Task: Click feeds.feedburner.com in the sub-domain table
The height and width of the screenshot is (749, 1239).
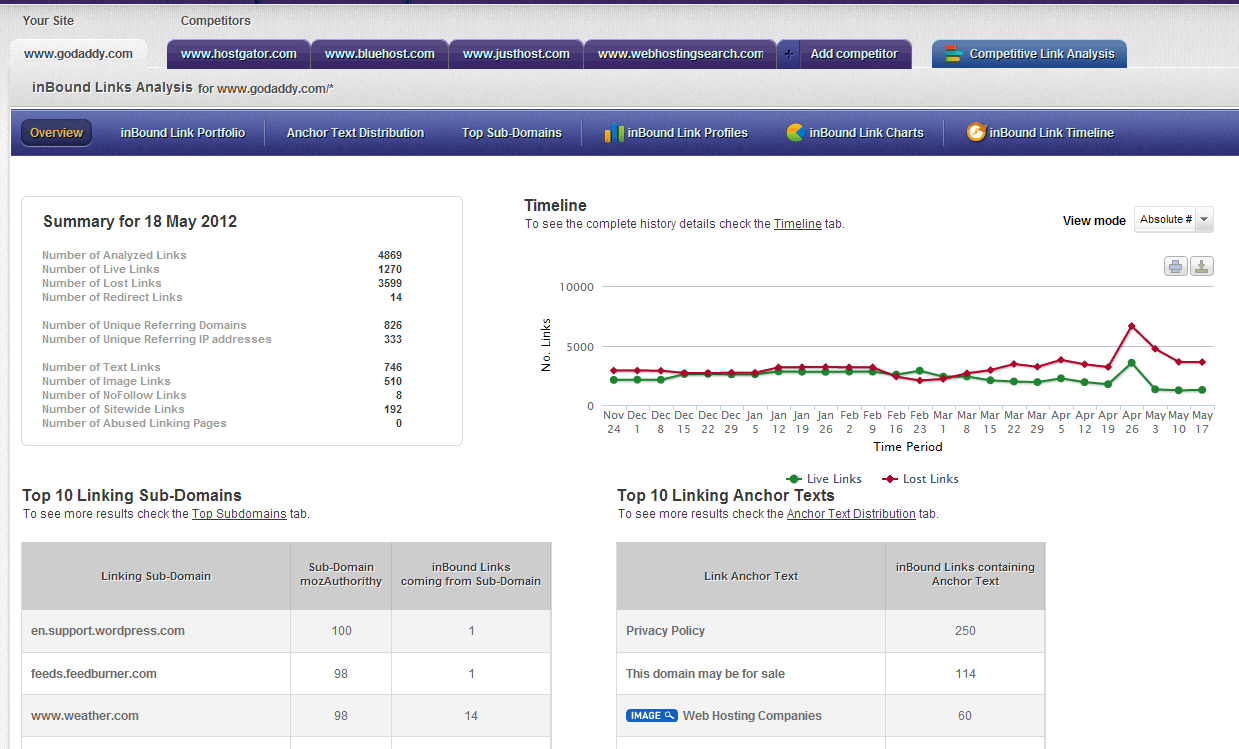Action: click(94, 674)
